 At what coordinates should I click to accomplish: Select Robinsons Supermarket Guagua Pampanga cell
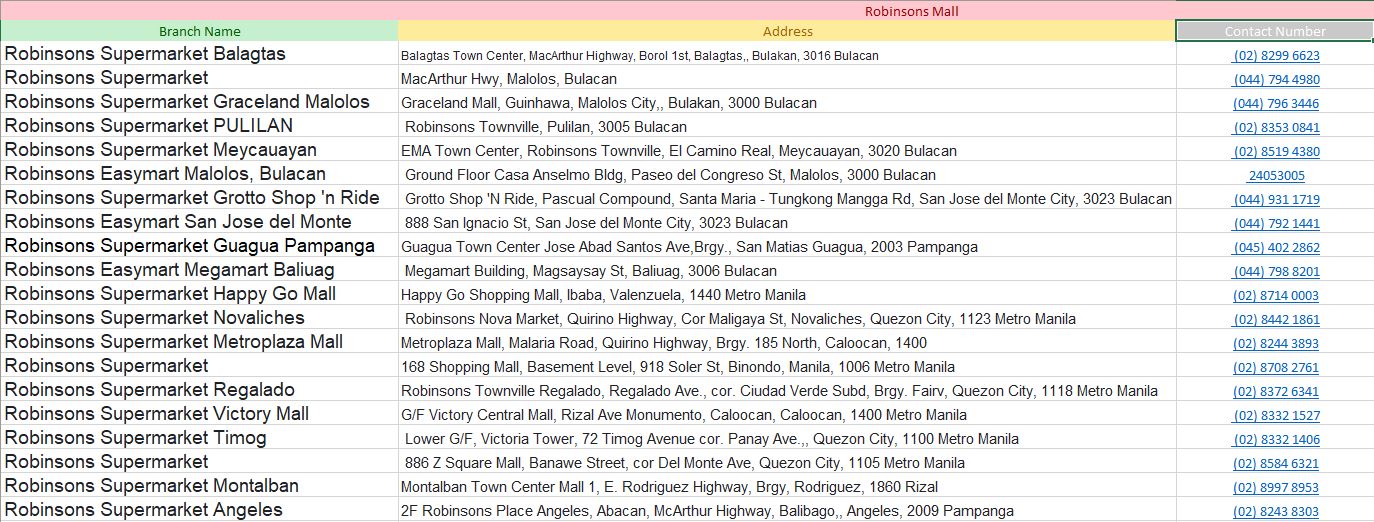pos(199,246)
